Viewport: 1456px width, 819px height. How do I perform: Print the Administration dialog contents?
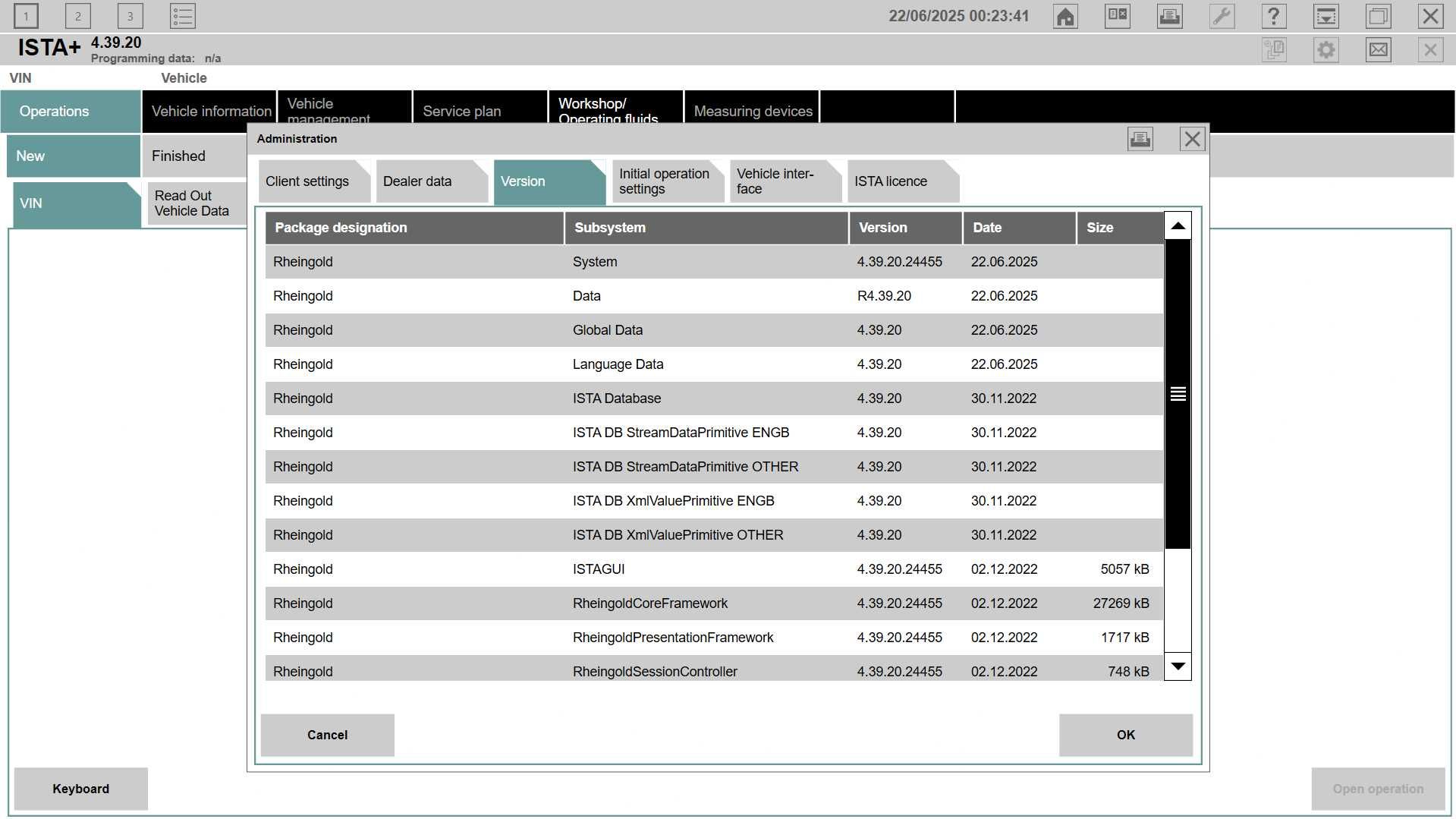tap(1140, 139)
